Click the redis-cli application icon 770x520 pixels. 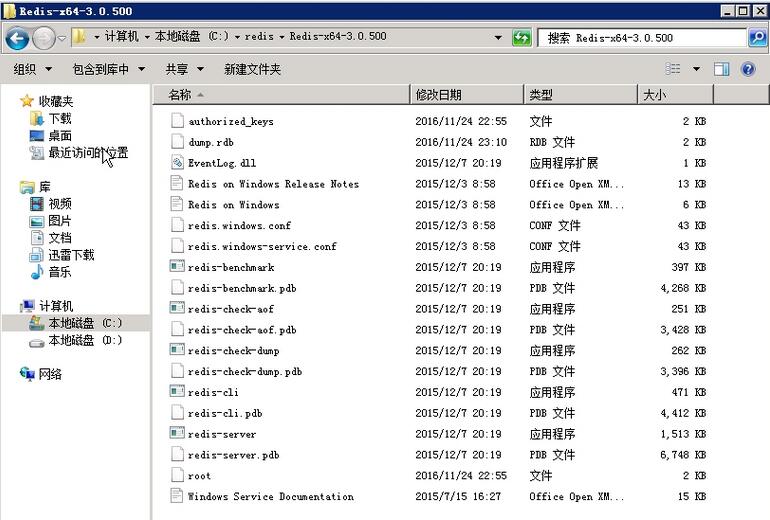[177, 392]
